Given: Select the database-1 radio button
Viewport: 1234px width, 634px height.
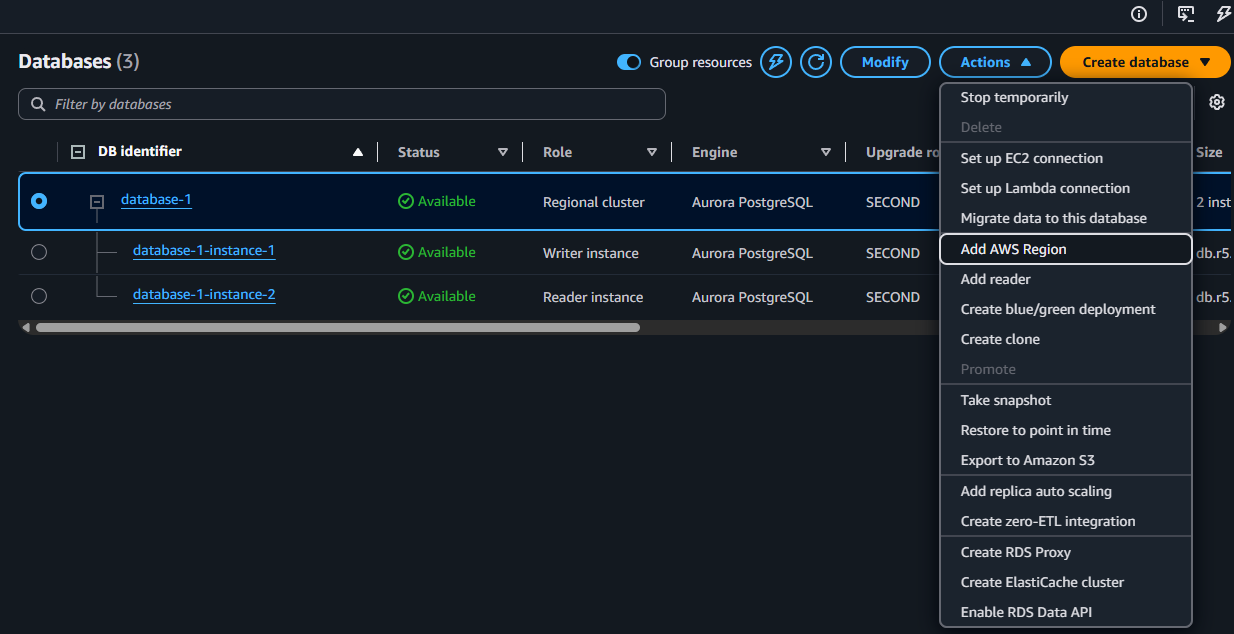Looking at the screenshot, I should coord(39,201).
